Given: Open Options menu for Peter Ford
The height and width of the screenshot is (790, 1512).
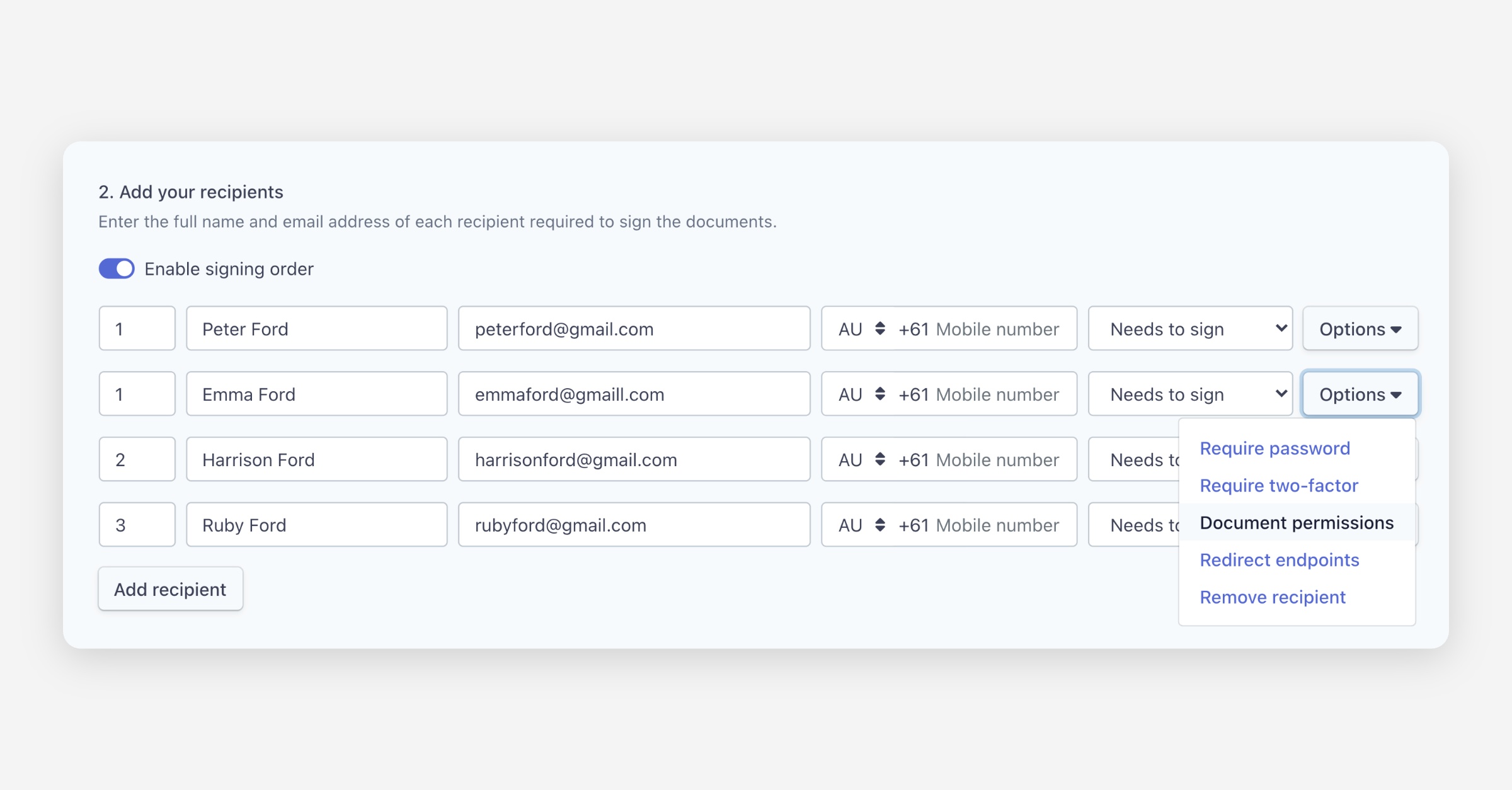Looking at the screenshot, I should pos(1360,329).
